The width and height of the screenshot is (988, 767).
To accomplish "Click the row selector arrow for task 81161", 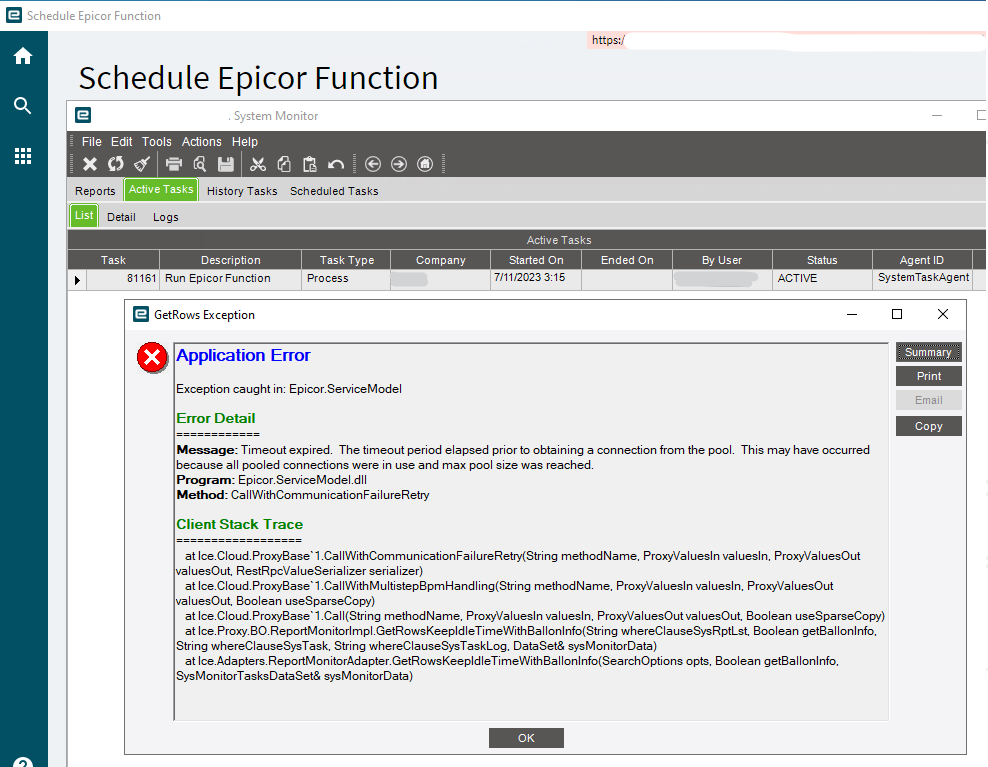I will pos(77,280).
